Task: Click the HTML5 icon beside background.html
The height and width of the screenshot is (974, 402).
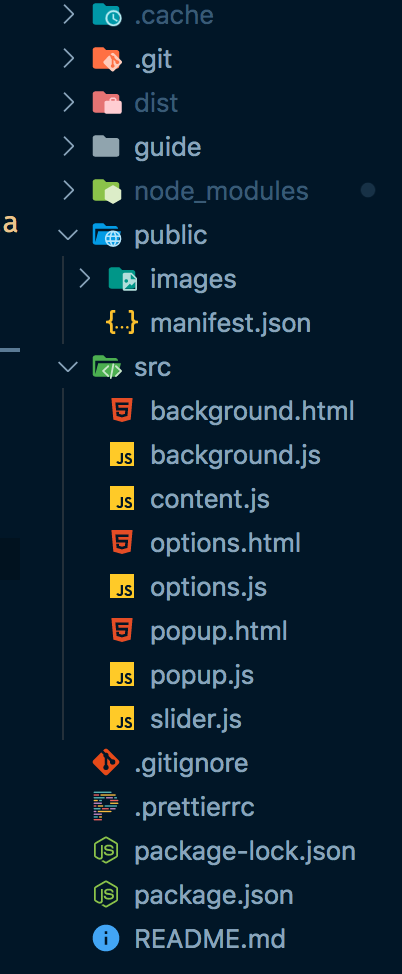Action: click(122, 411)
